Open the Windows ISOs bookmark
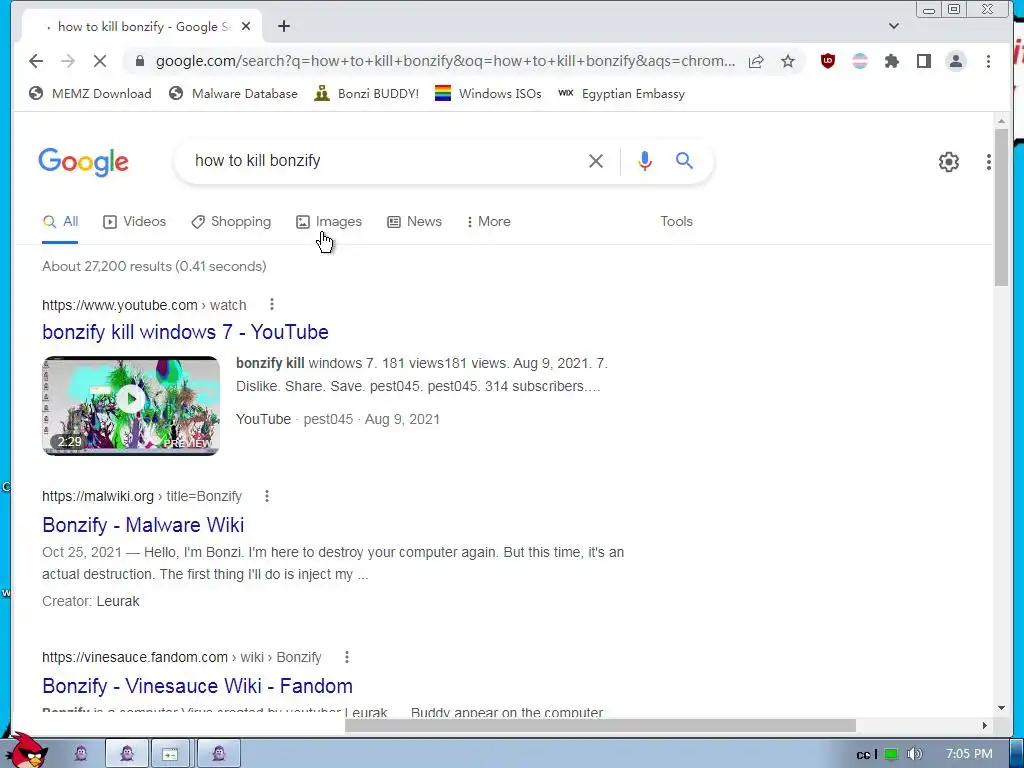The width and height of the screenshot is (1024, 768). [x=488, y=93]
